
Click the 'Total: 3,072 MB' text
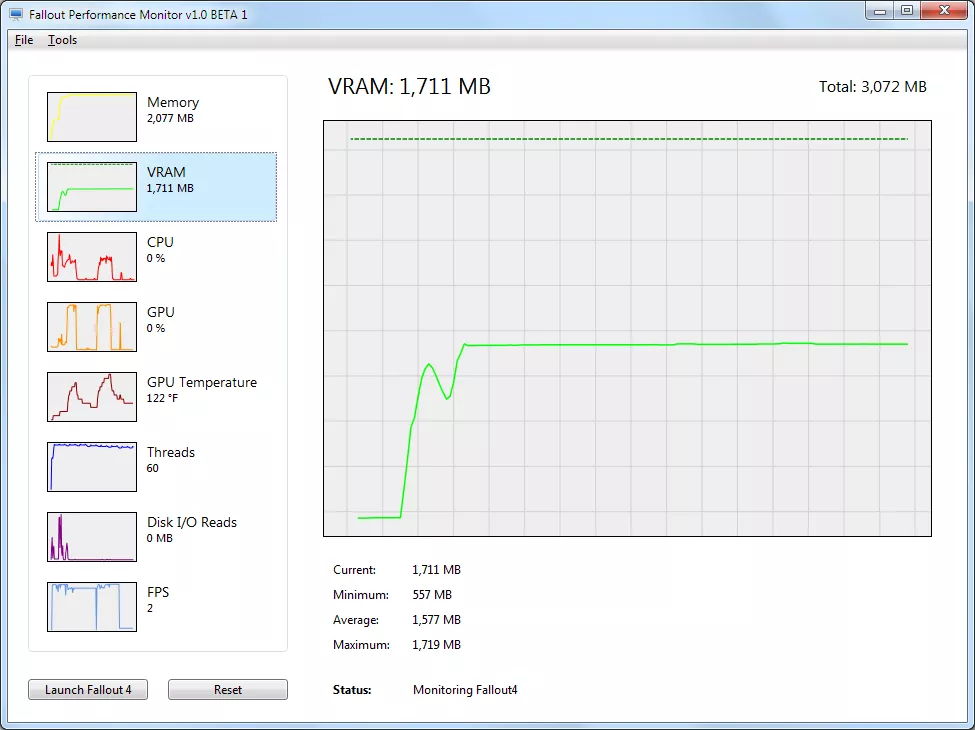click(x=872, y=86)
